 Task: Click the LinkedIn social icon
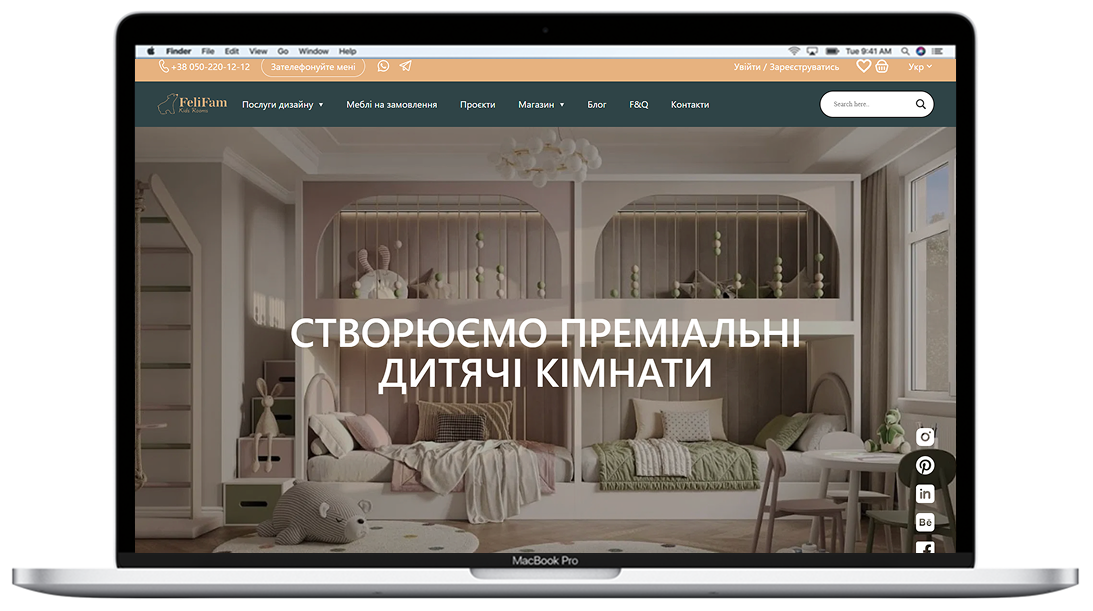click(x=925, y=493)
